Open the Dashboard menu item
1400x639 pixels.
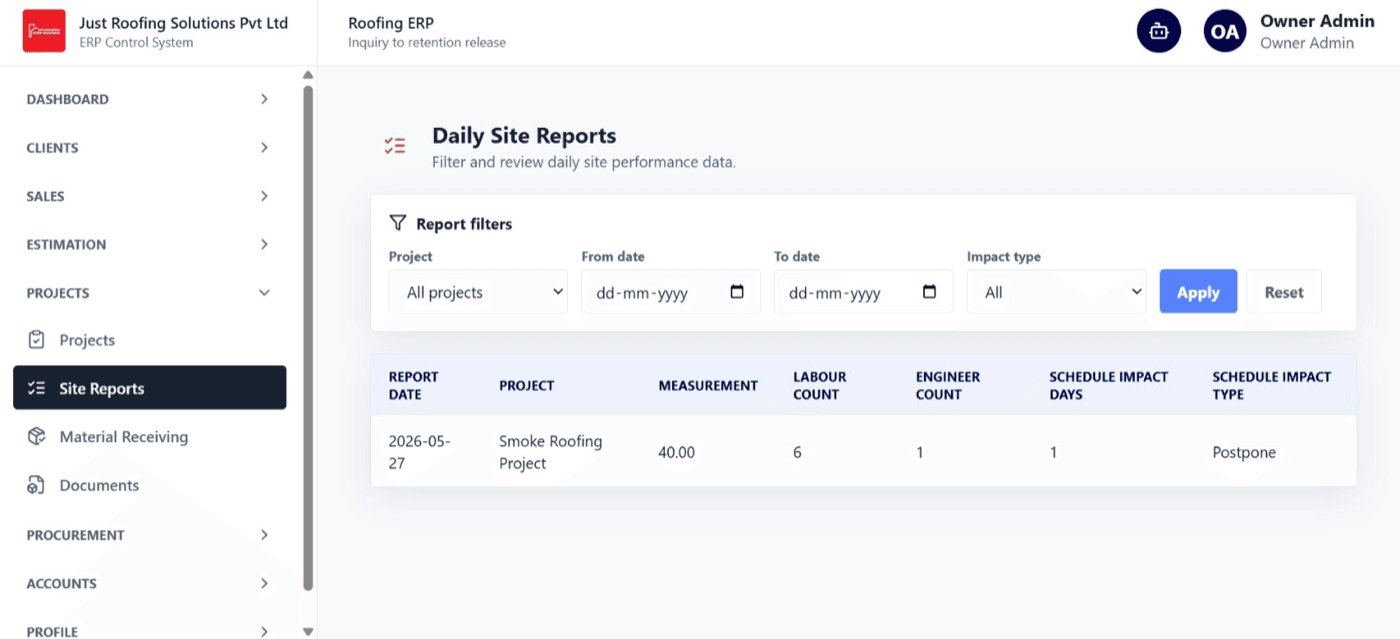coord(149,99)
